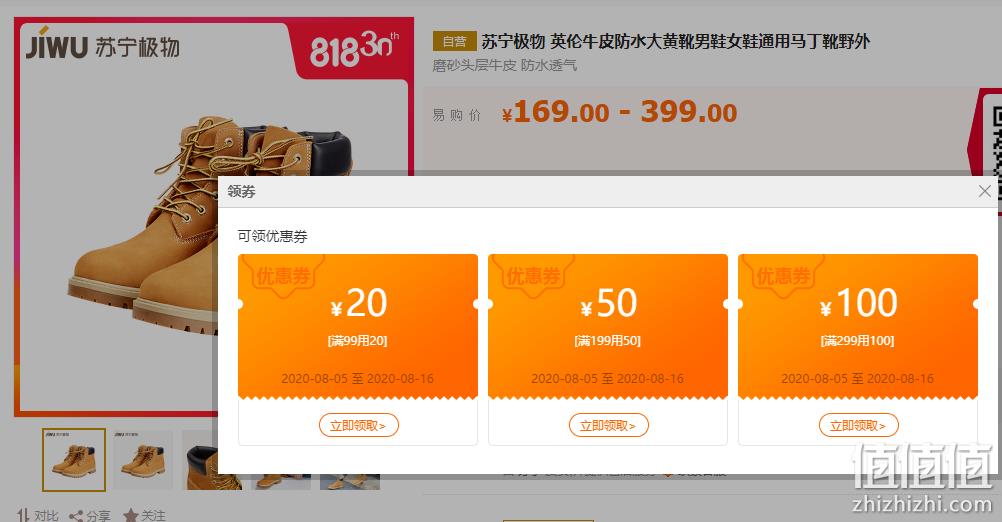Click the ¥20 orange coupon card
The width and height of the screenshot is (1002, 522).
tap(358, 326)
